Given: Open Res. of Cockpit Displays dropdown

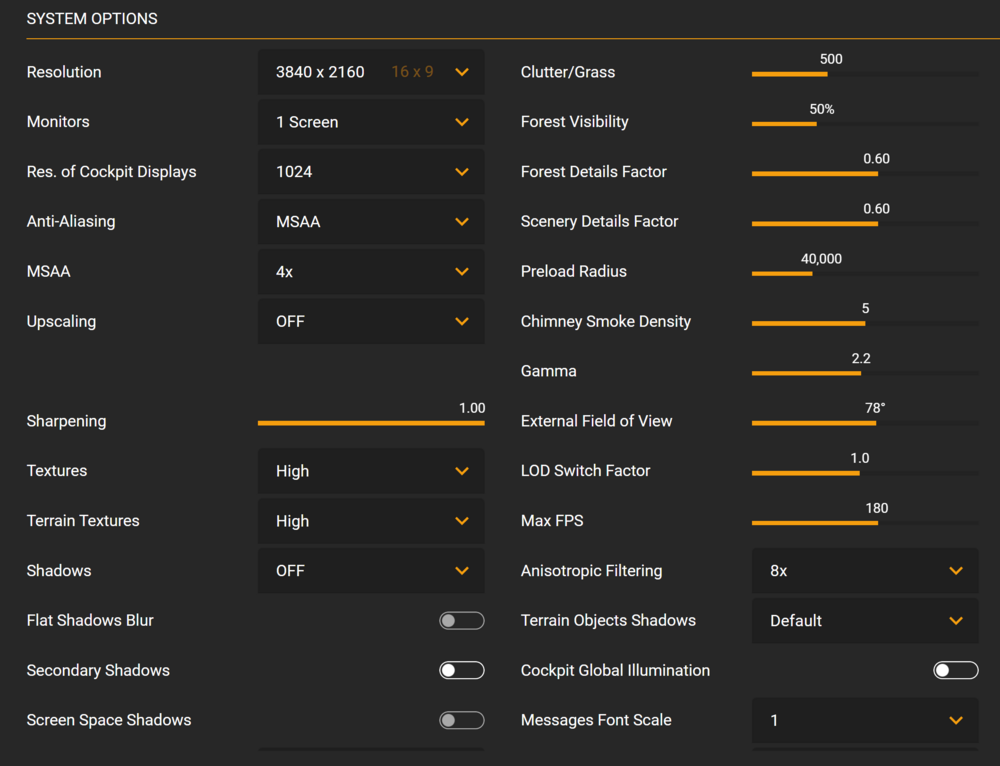Looking at the screenshot, I should tap(370, 172).
